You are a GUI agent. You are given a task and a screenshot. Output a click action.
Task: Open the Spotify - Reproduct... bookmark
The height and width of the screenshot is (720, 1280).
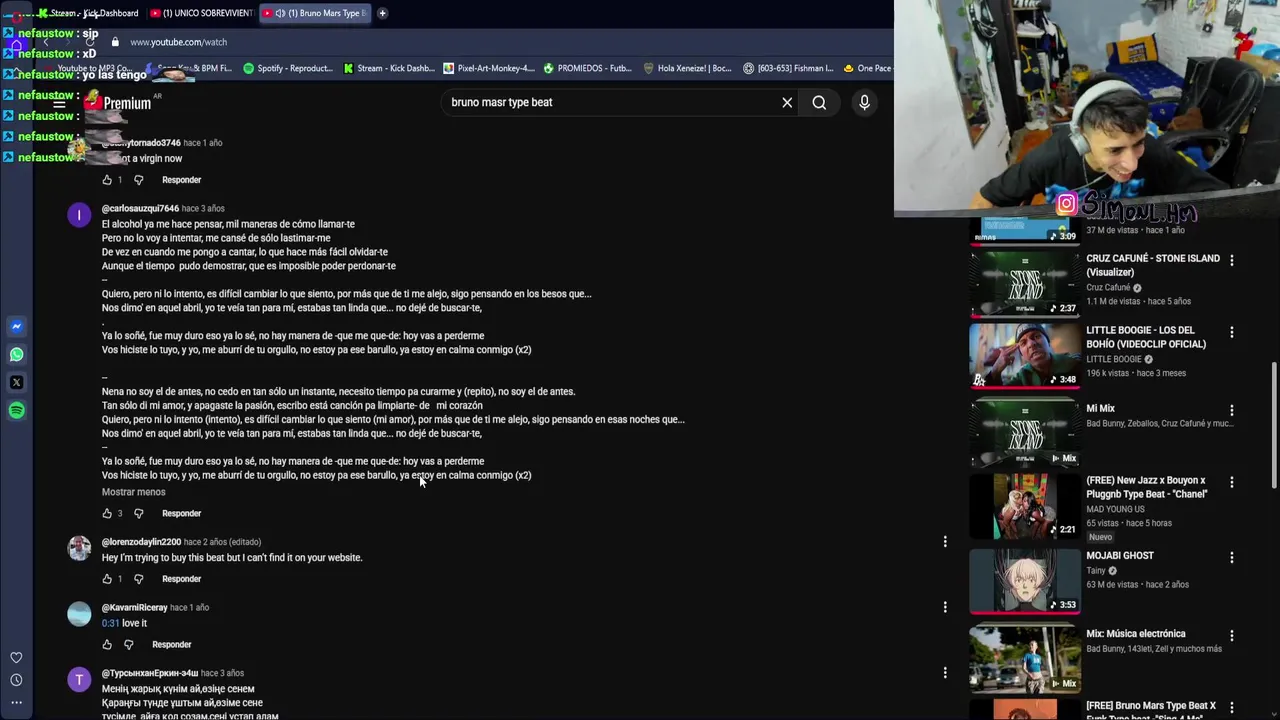coord(288,68)
